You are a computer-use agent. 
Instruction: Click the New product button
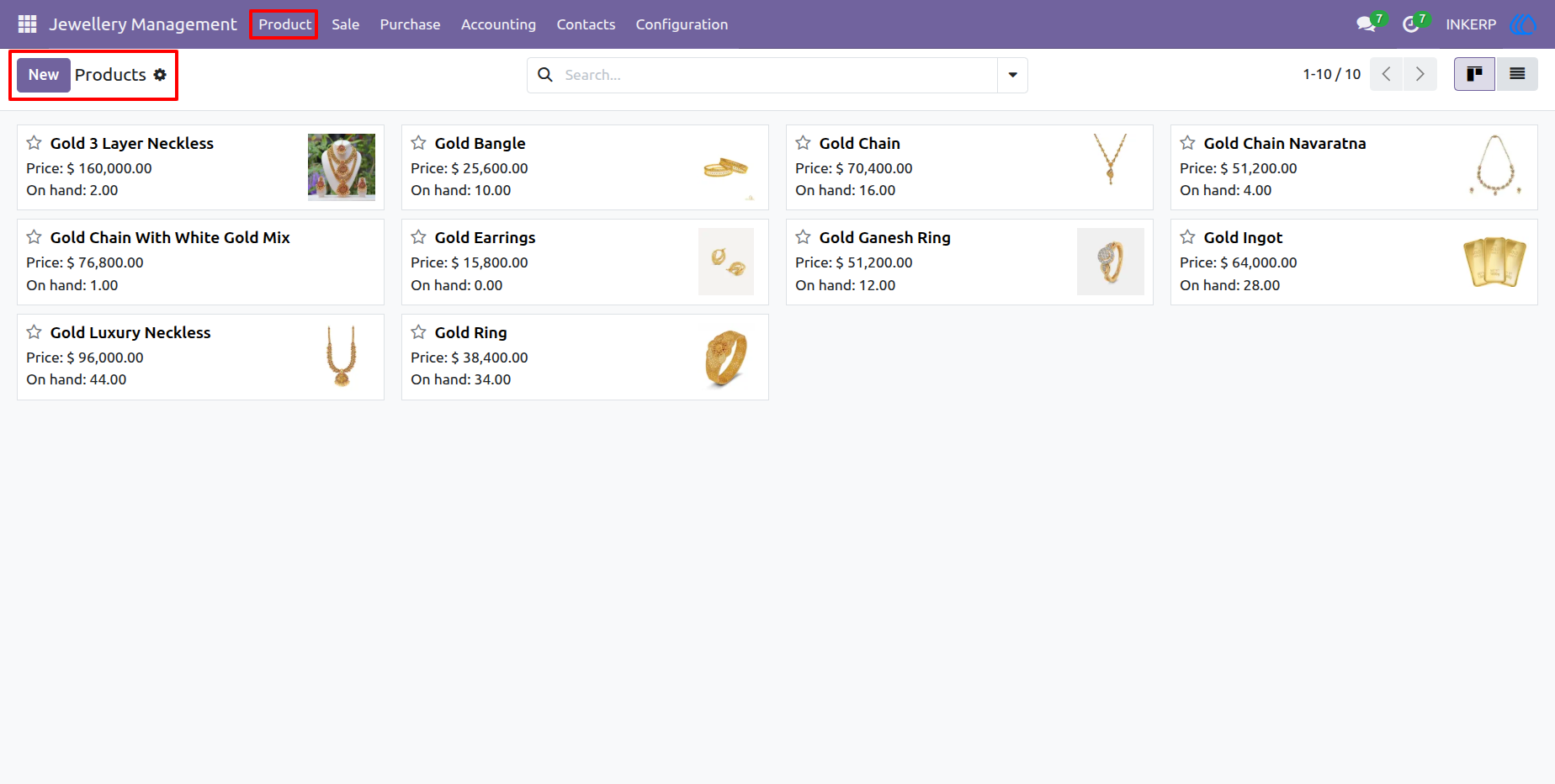coord(44,75)
